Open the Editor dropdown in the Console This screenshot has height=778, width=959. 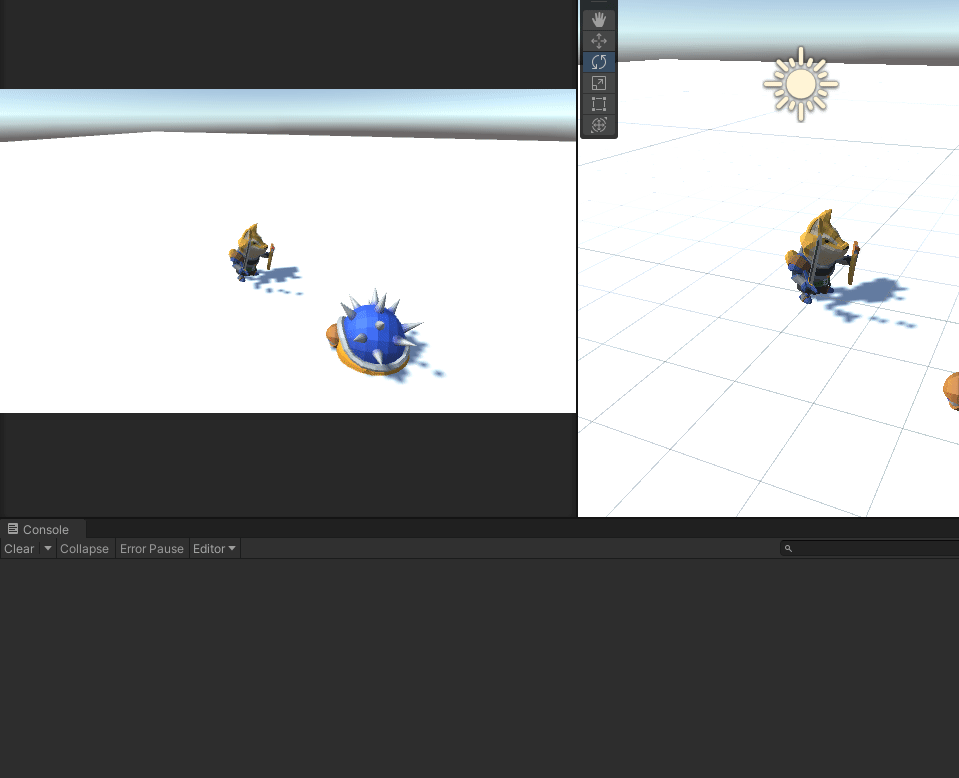click(214, 549)
